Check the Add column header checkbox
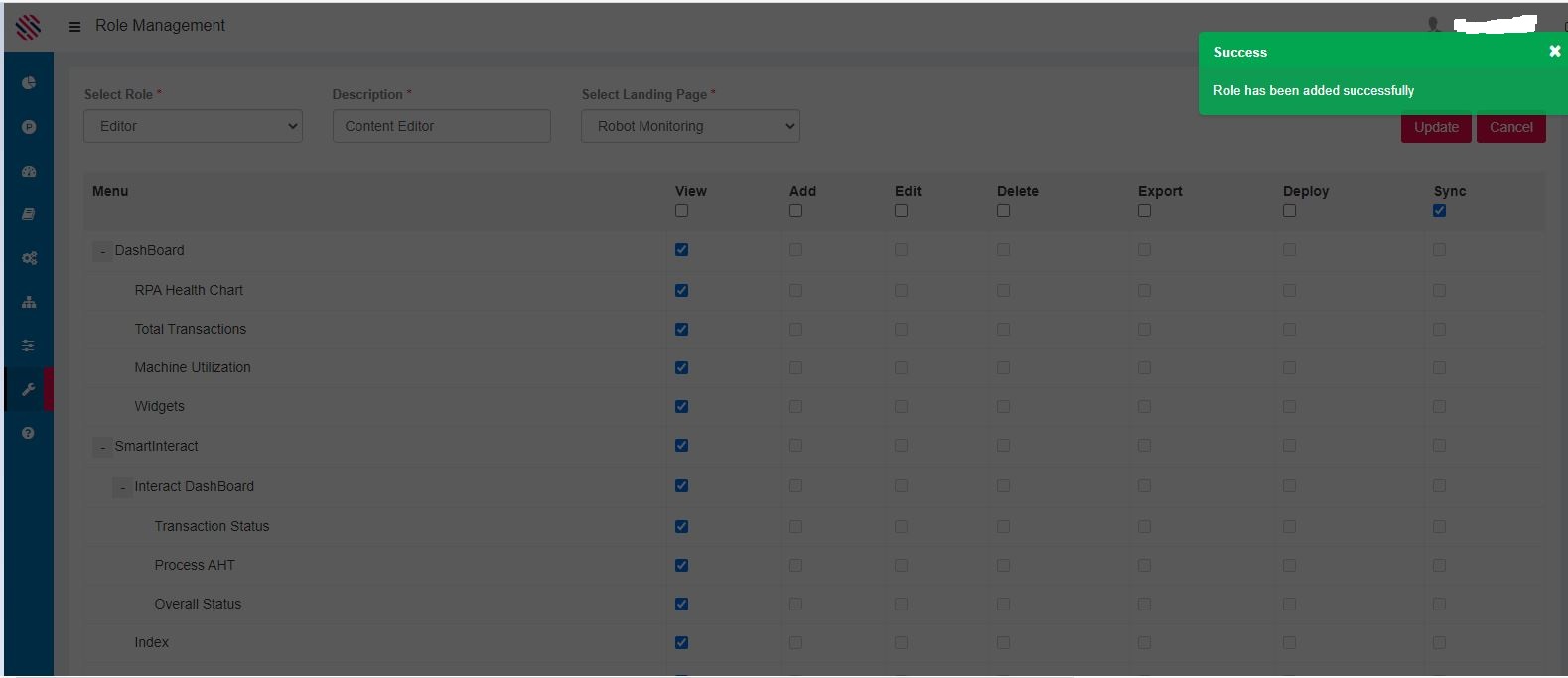 (795, 211)
